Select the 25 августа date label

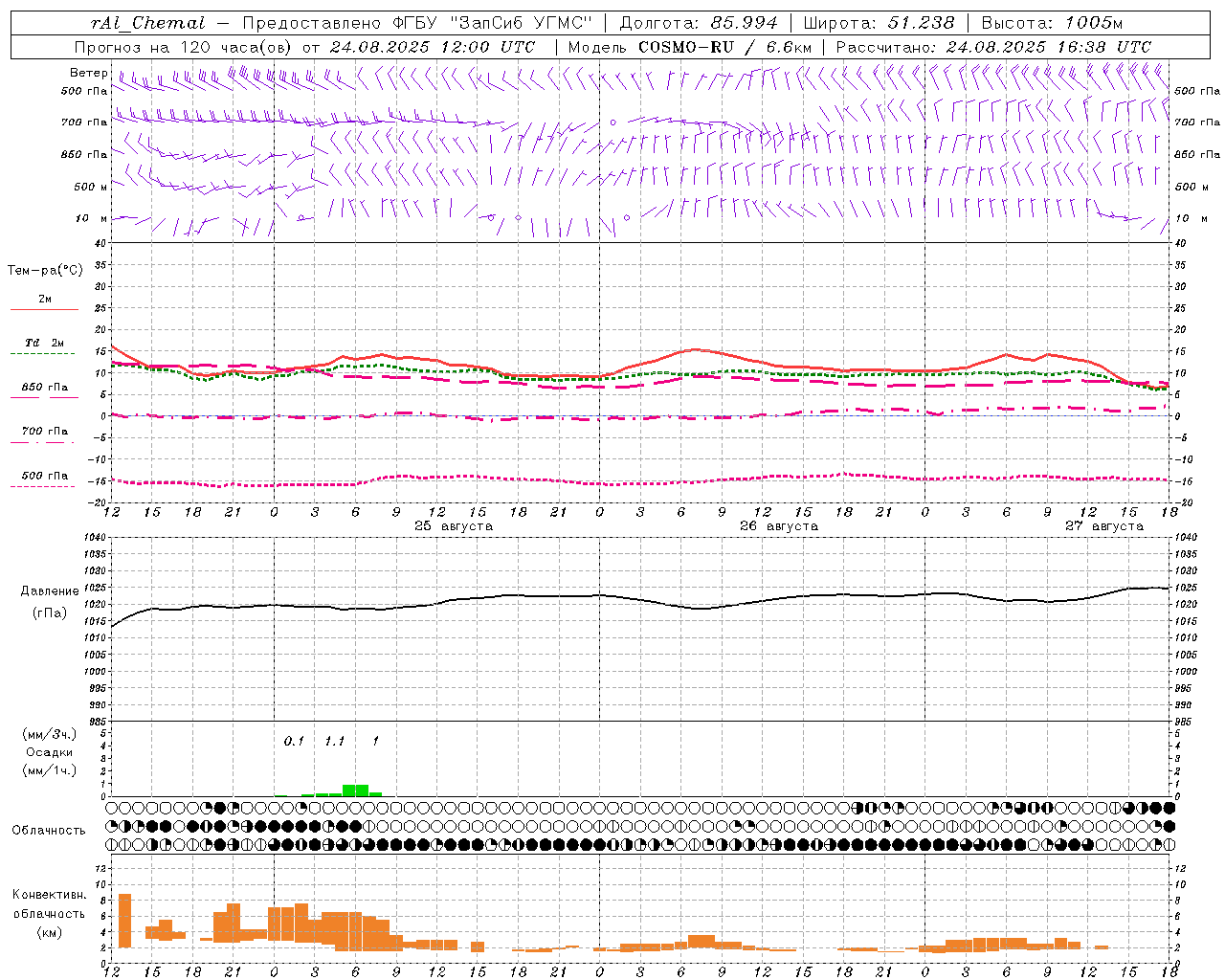454,526
